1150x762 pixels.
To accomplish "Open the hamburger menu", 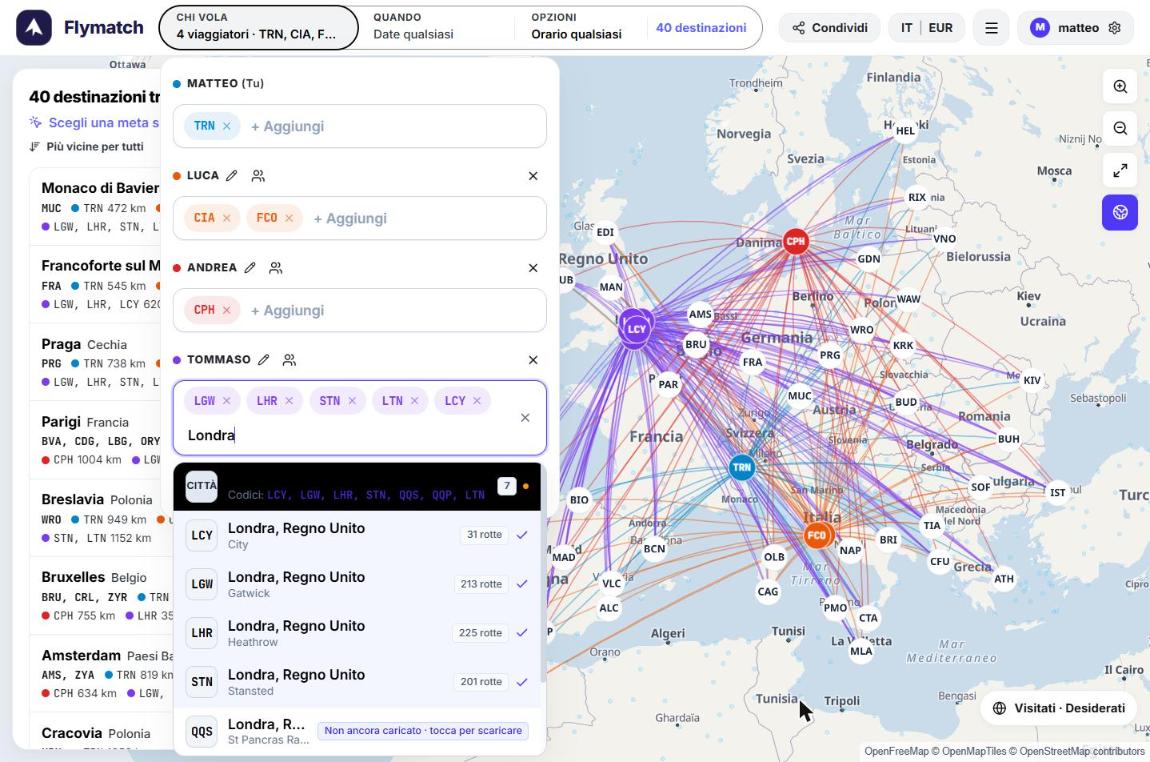I will click(x=991, y=28).
